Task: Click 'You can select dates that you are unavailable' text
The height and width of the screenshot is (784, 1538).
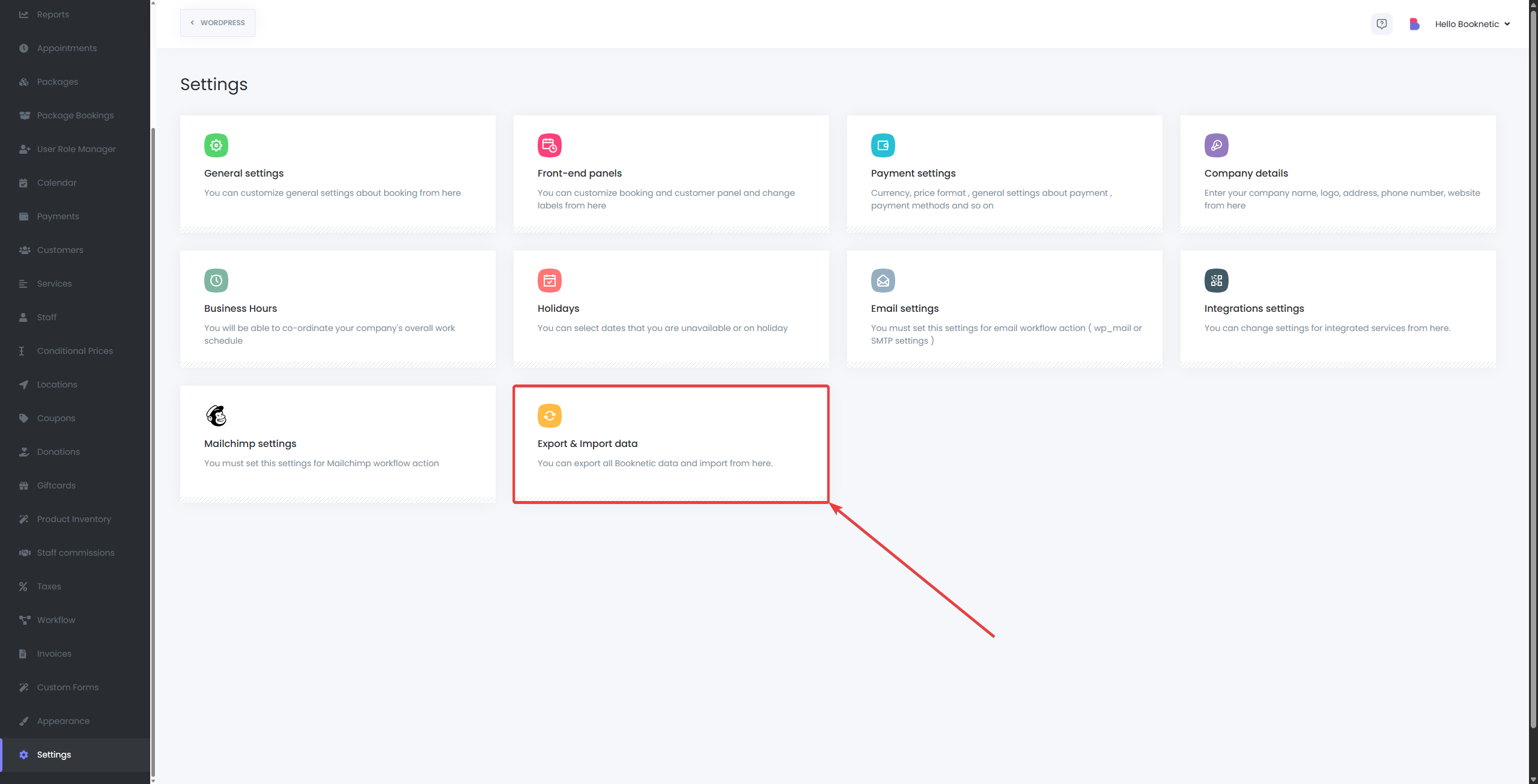Action: pyautogui.click(x=662, y=328)
